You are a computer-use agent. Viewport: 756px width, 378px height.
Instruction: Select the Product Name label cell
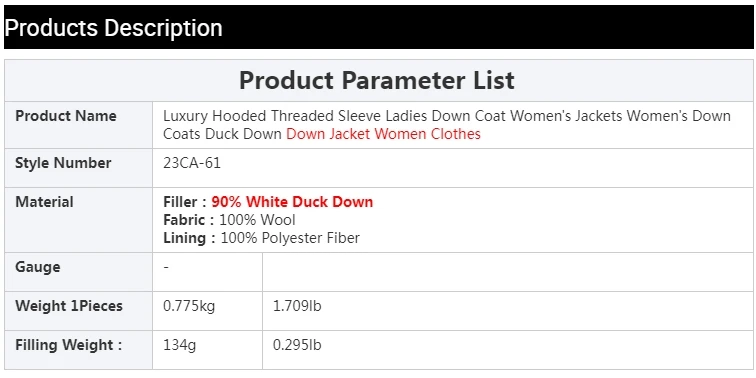(79, 125)
